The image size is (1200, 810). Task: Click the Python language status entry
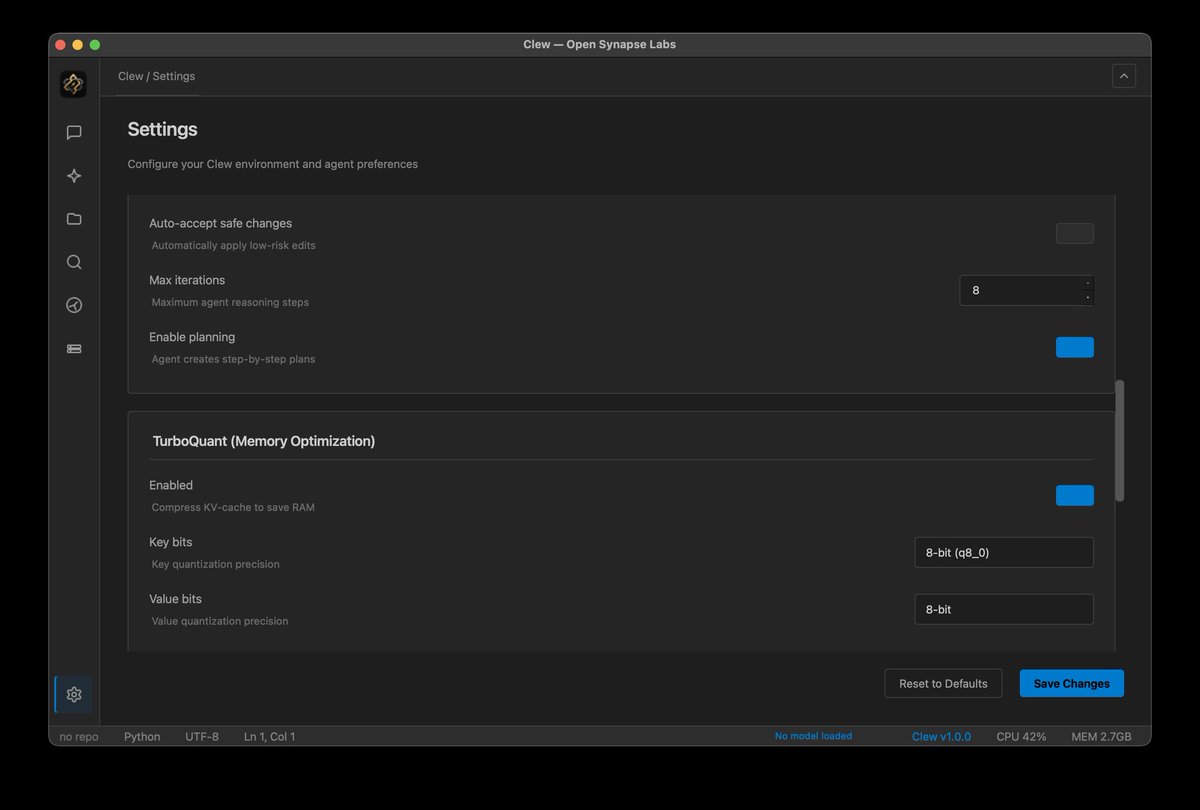tap(142, 737)
